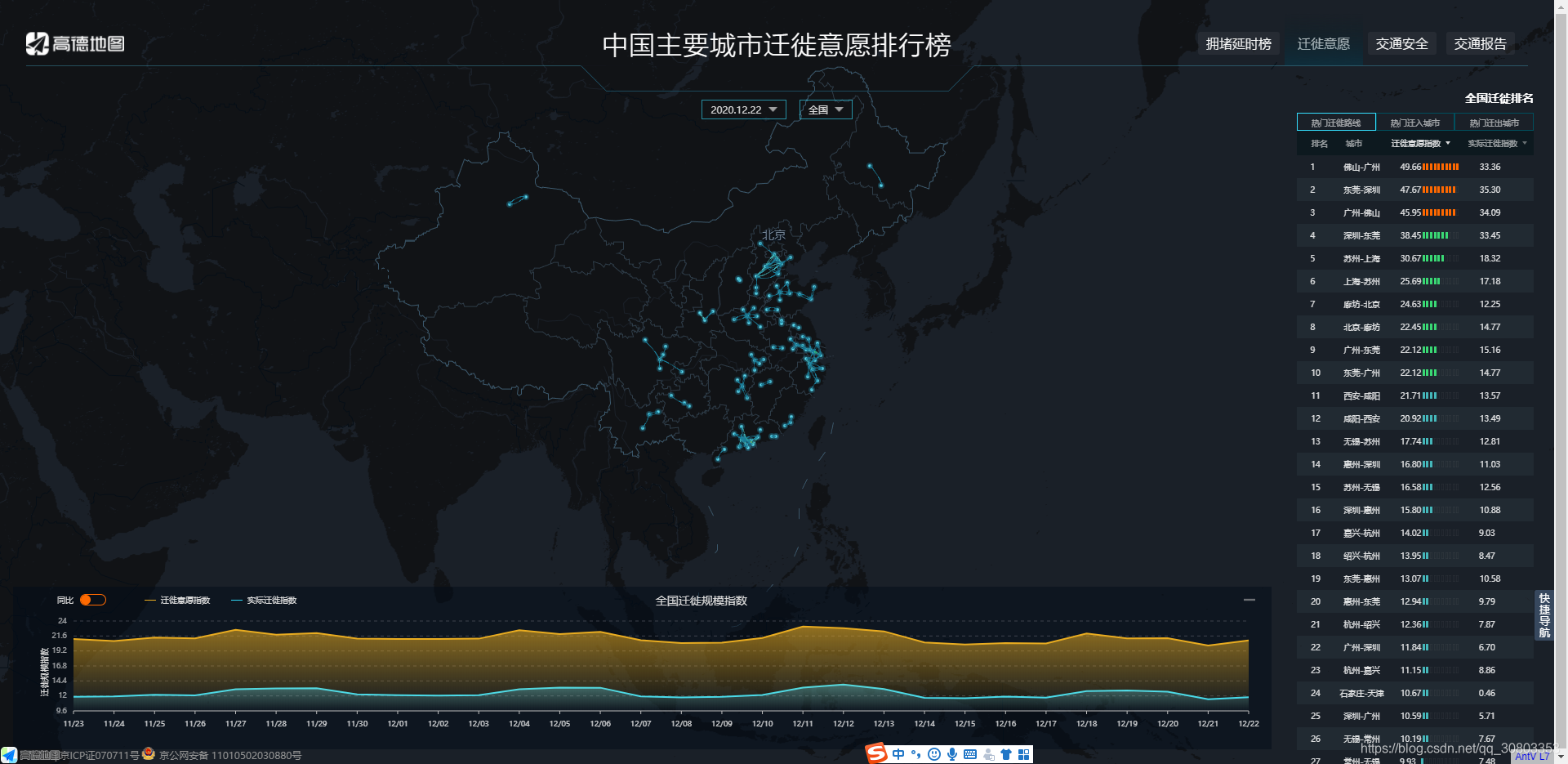Select ranking row 深圳-广州
1568x764 pixels.
pos(1415,716)
